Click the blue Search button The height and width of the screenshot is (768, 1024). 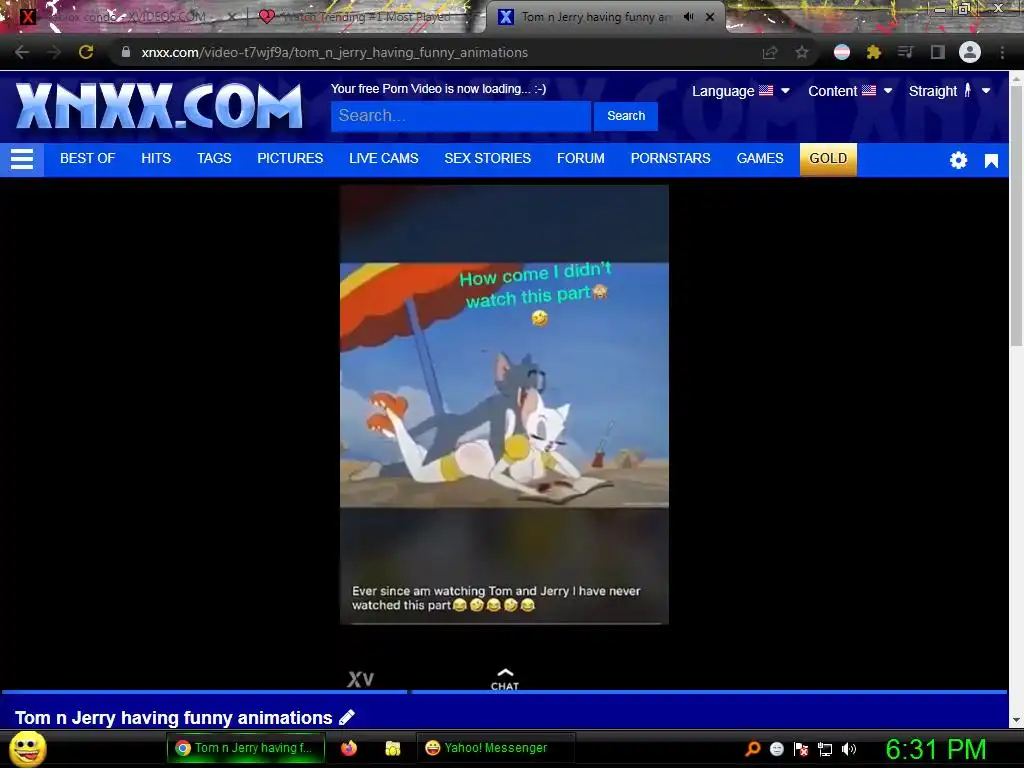(626, 116)
